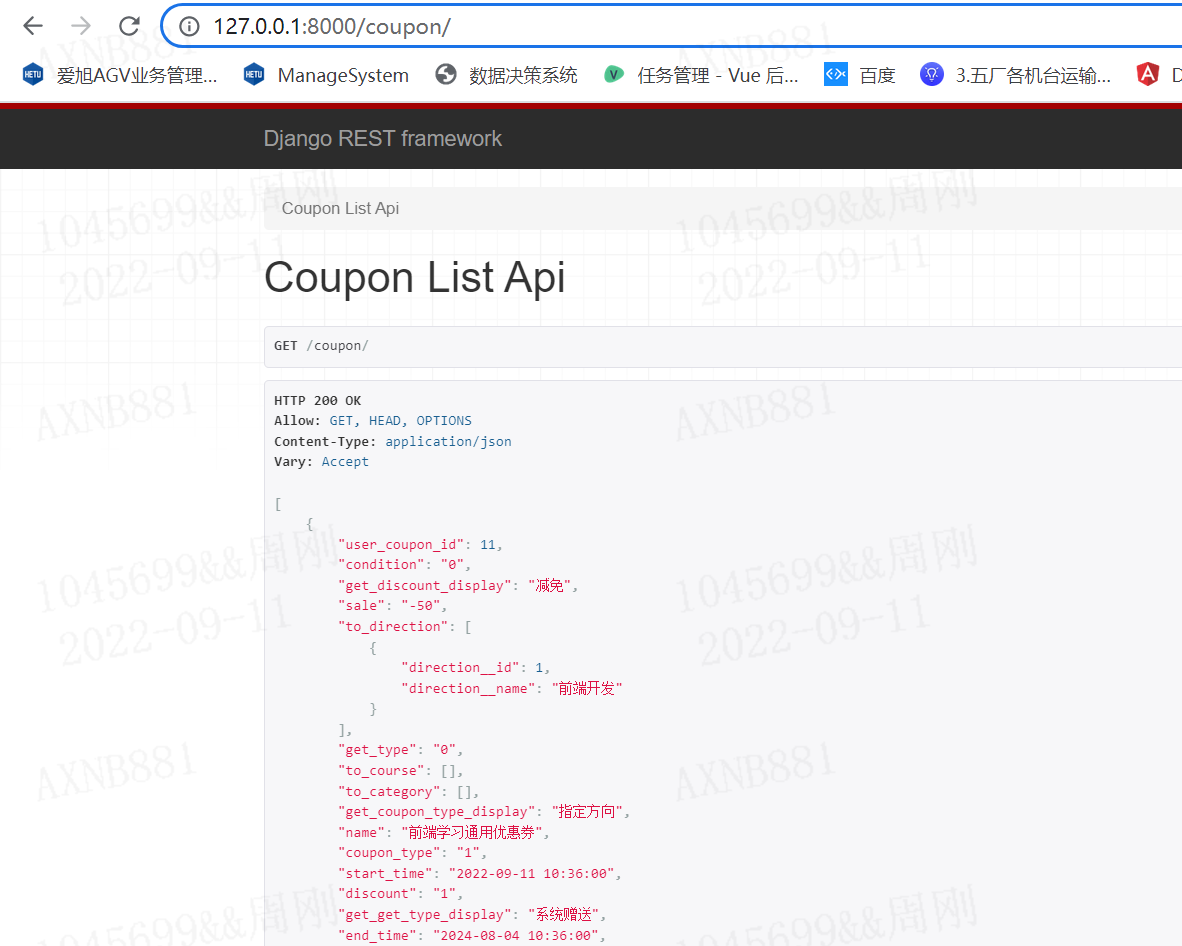1182x946 pixels.
Task: Click the blue code icon beside 百度
Action: [x=836, y=74]
